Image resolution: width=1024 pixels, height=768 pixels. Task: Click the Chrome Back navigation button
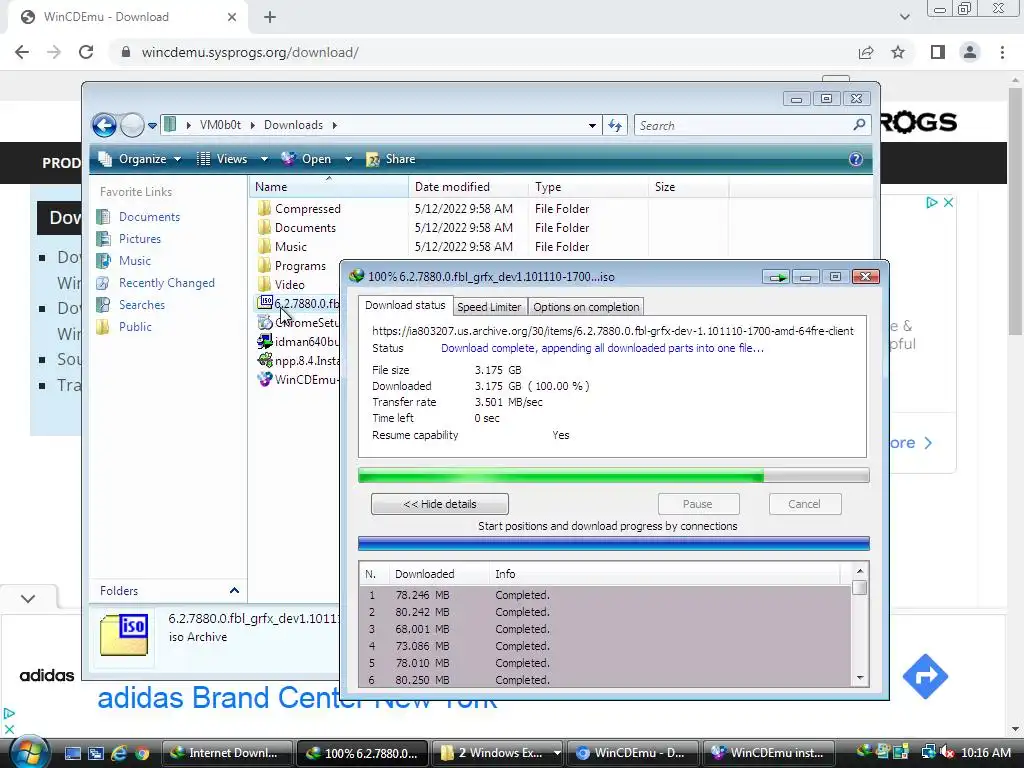coord(22,52)
